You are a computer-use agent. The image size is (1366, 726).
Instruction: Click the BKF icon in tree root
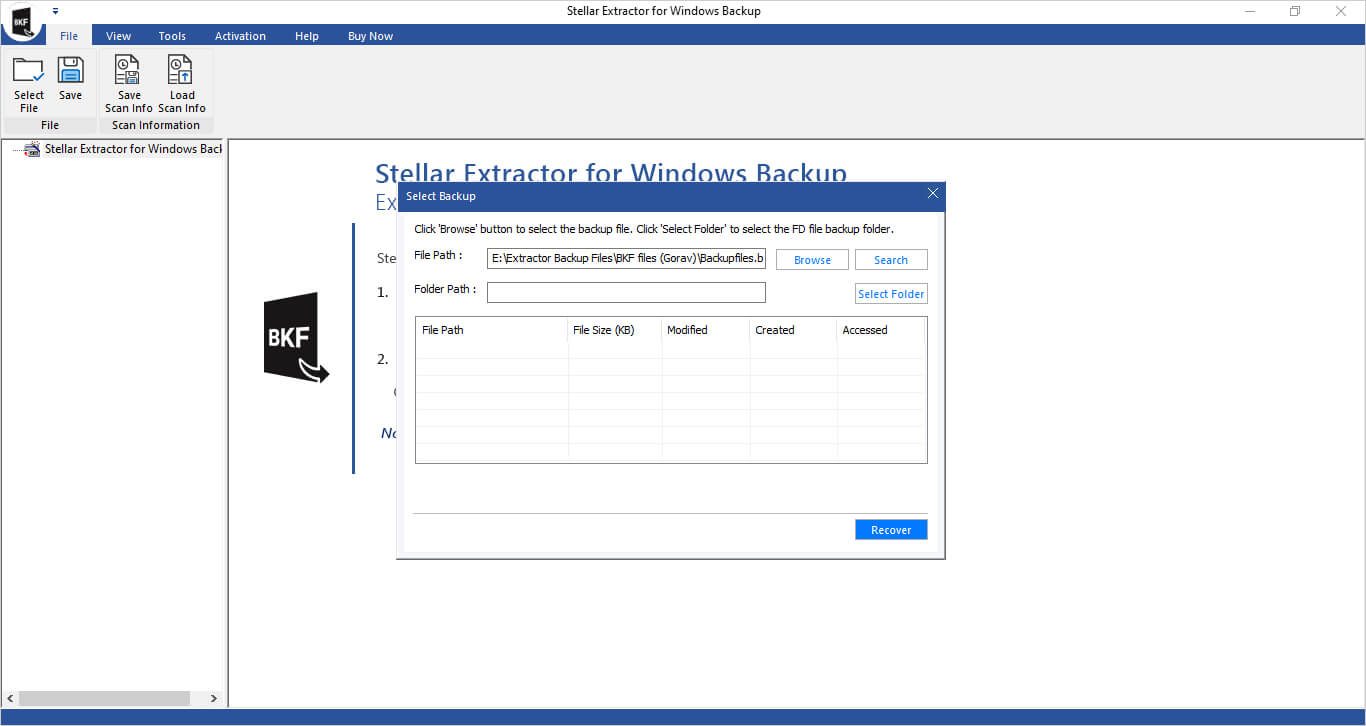32,149
